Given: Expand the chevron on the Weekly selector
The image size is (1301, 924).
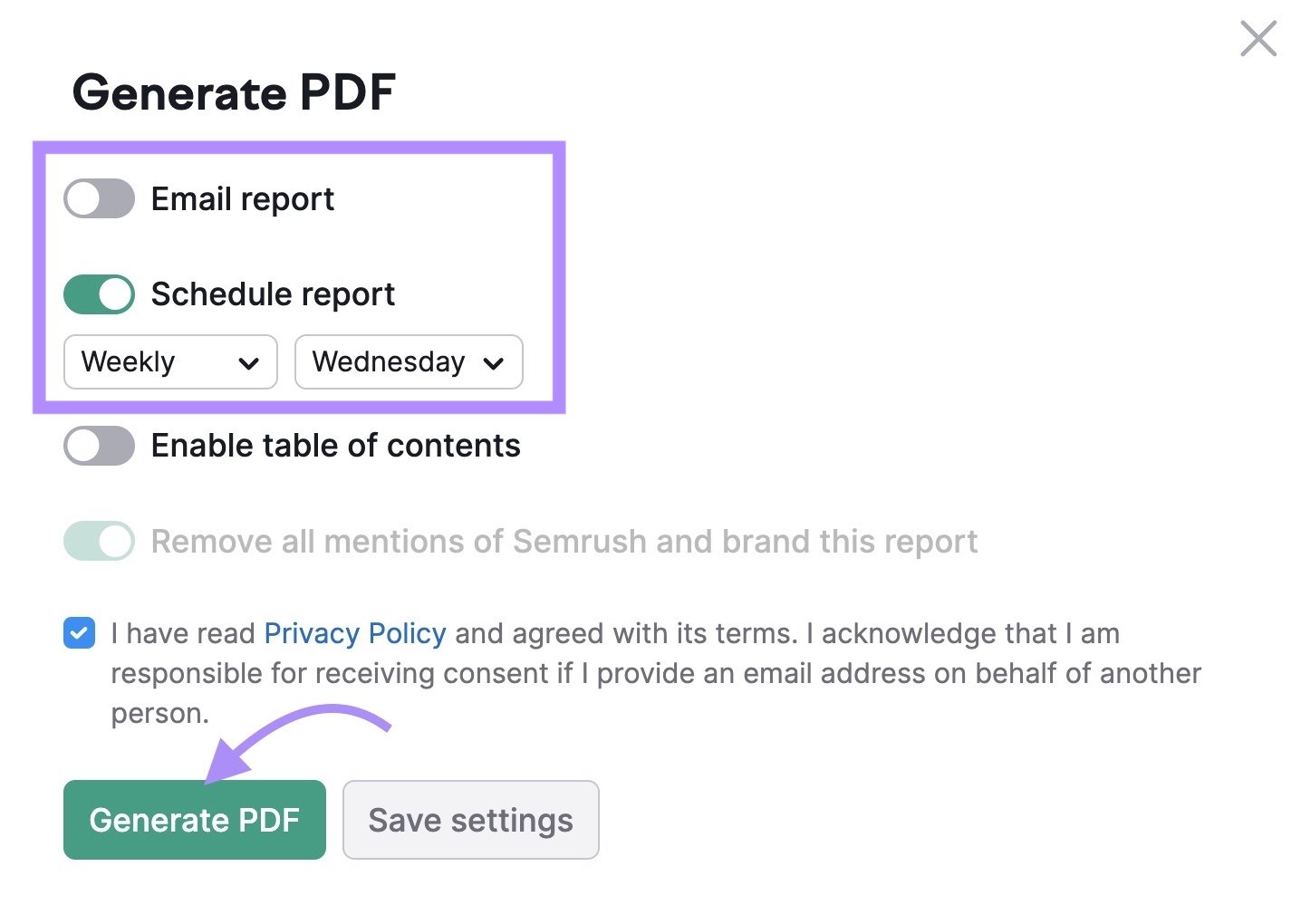Looking at the screenshot, I should coord(248,363).
